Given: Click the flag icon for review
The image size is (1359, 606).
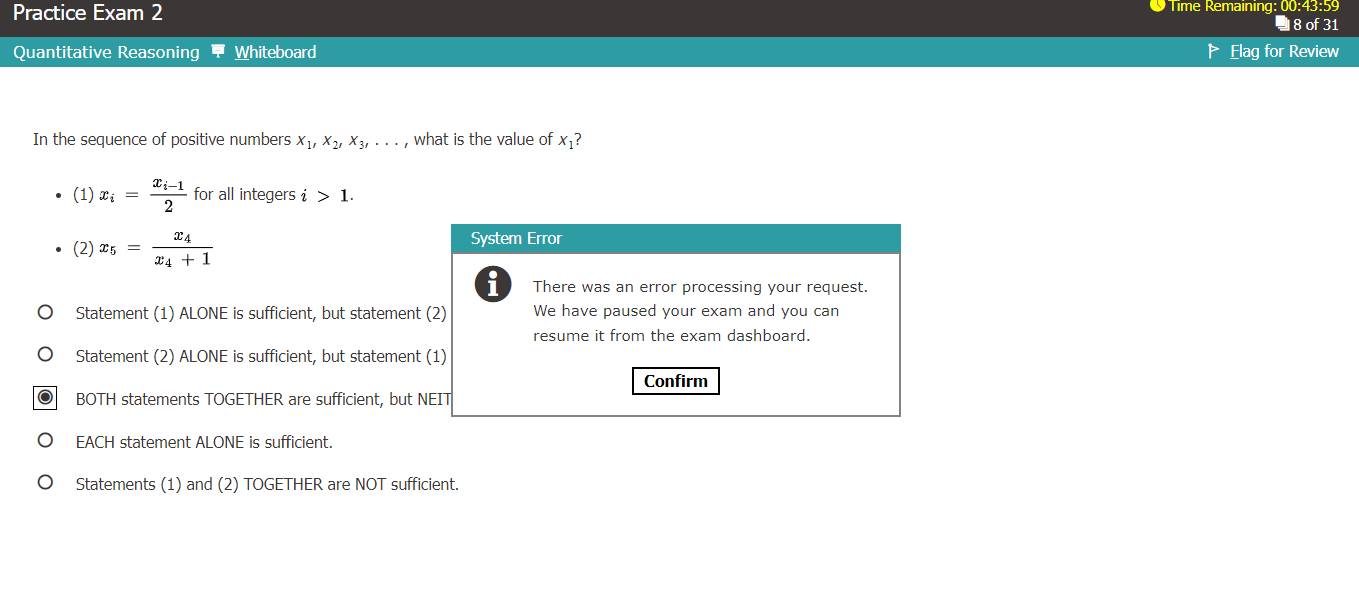Looking at the screenshot, I should click(x=1215, y=51).
